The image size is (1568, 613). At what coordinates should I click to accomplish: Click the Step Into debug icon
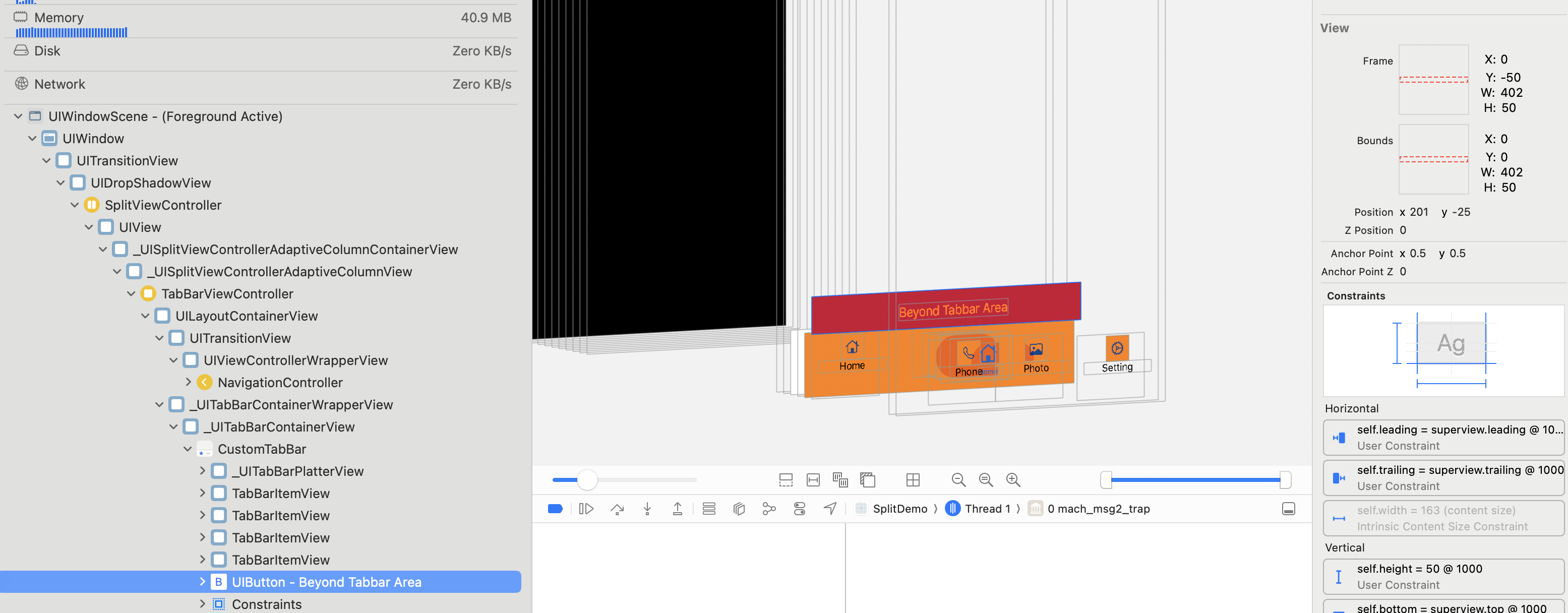(x=647, y=509)
